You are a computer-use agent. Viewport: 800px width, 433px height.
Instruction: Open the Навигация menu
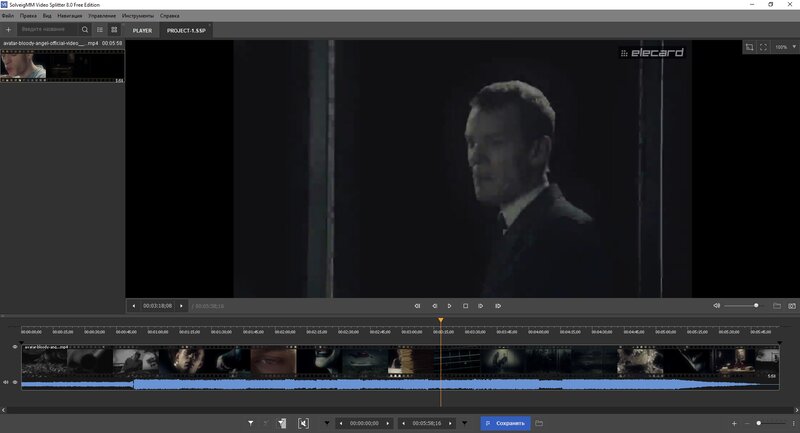click(x=69, y=16)
